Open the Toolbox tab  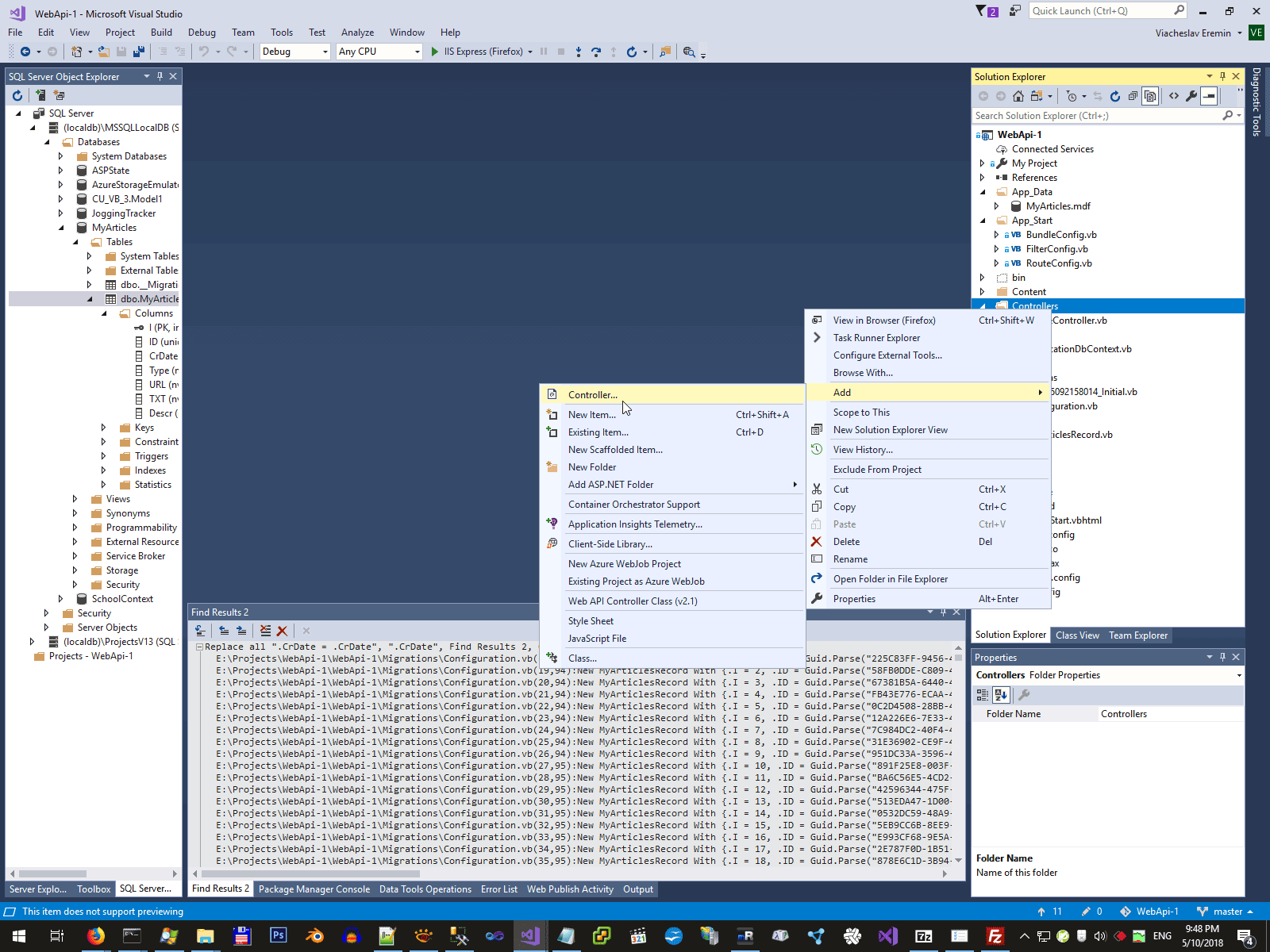tap(94, 889)
